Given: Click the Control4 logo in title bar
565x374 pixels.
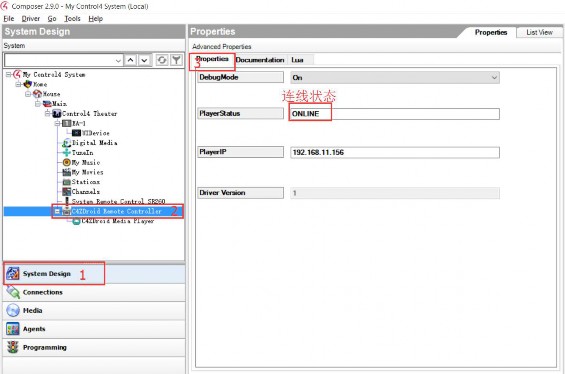Looking at the screenshot, I should coord(4,5).
